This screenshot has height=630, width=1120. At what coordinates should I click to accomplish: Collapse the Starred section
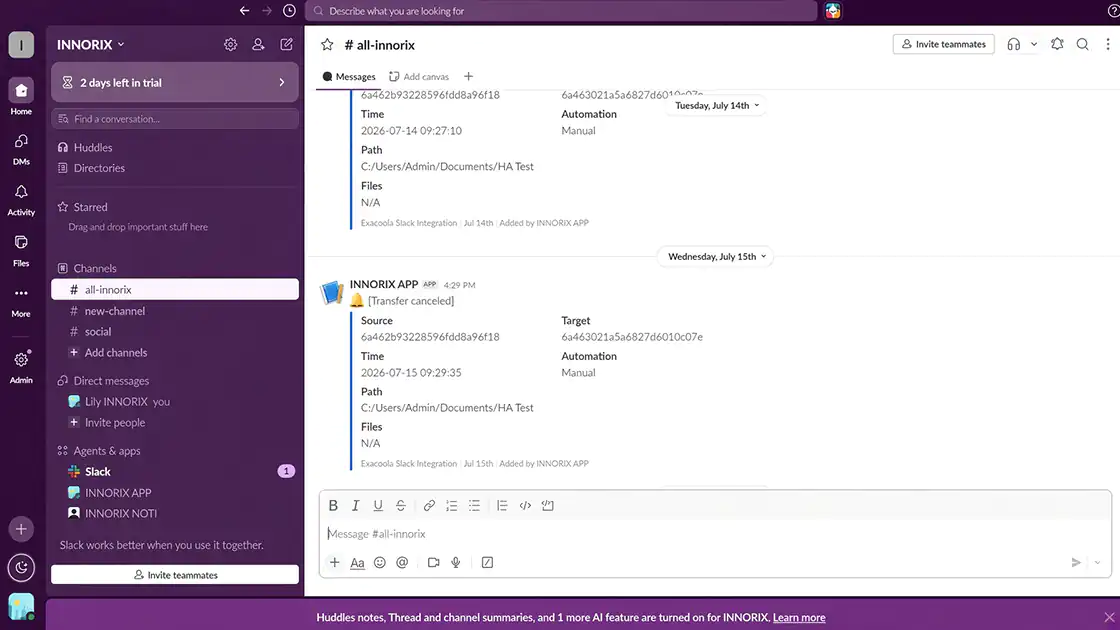pyautogui.click(x=90, y=207)
